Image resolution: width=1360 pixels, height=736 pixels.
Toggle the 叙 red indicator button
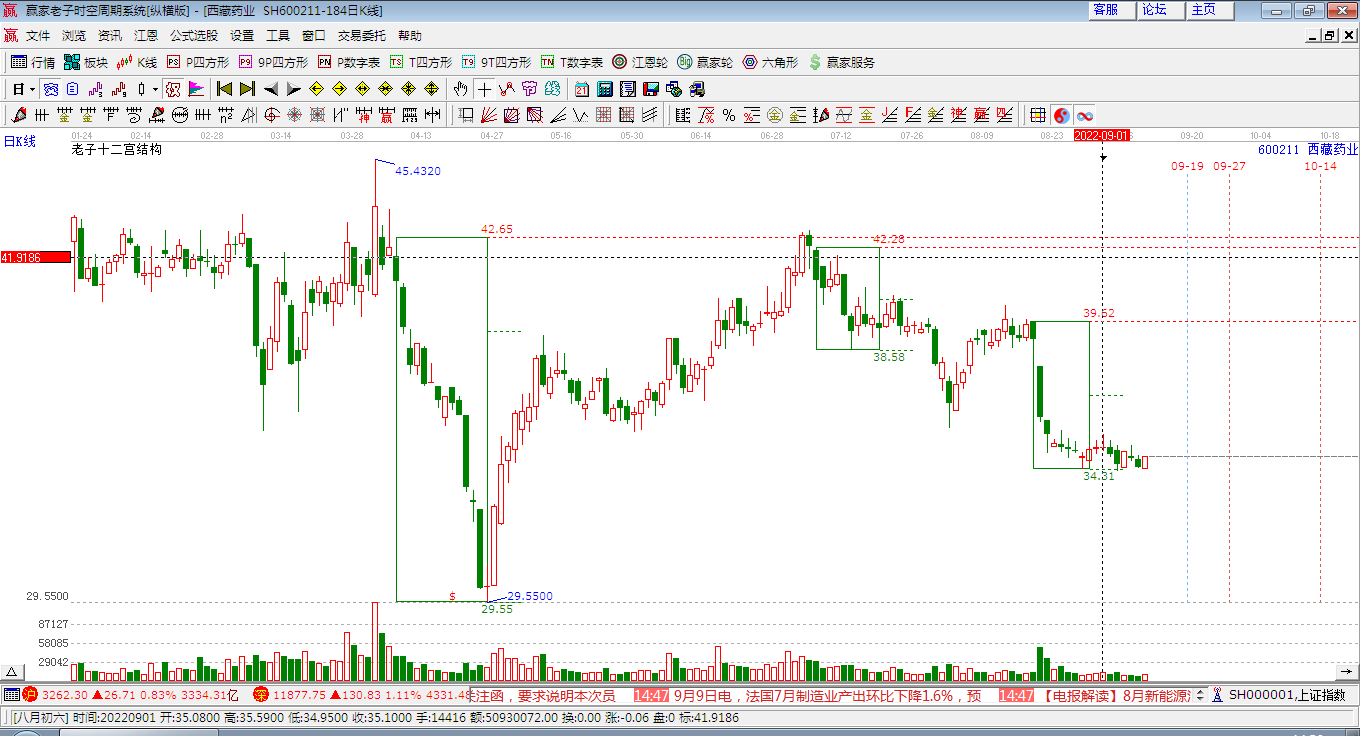pos(172,89)
